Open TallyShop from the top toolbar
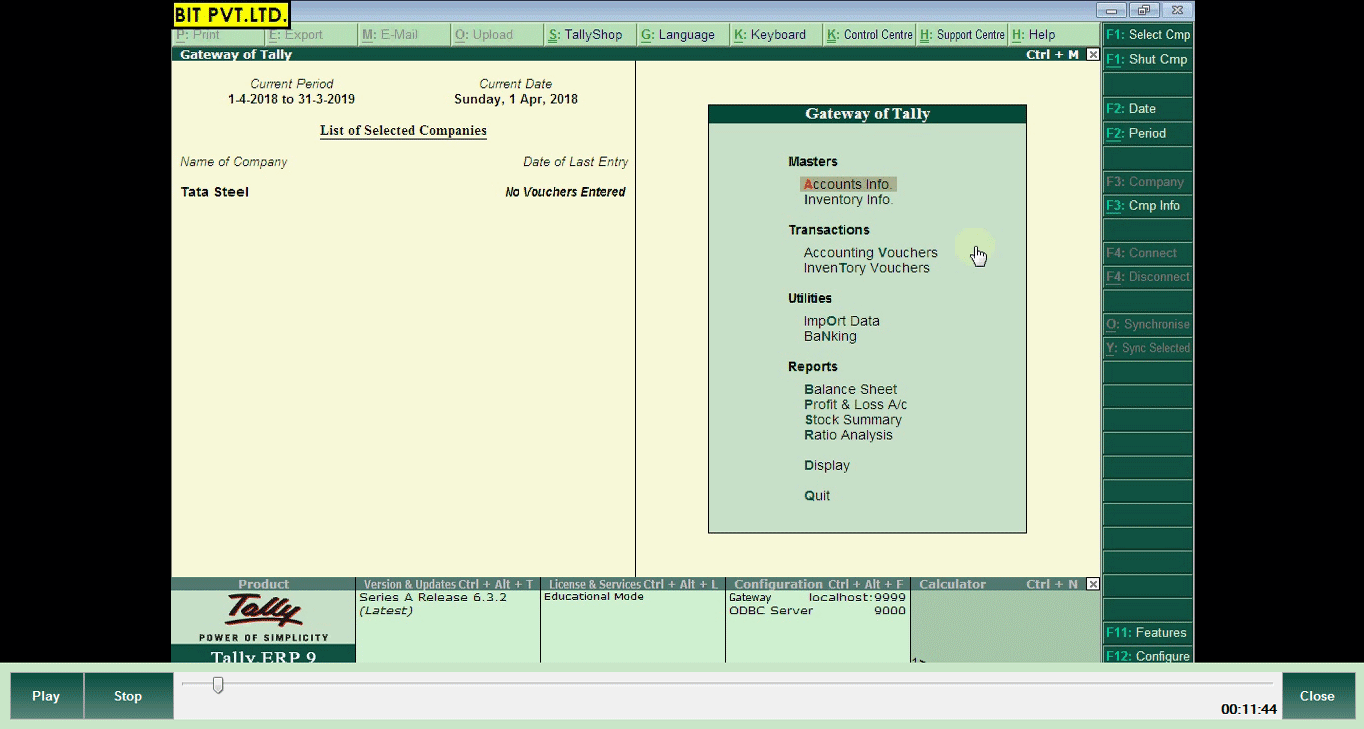This screenshot has width=1364, height=729. point(589,35)
